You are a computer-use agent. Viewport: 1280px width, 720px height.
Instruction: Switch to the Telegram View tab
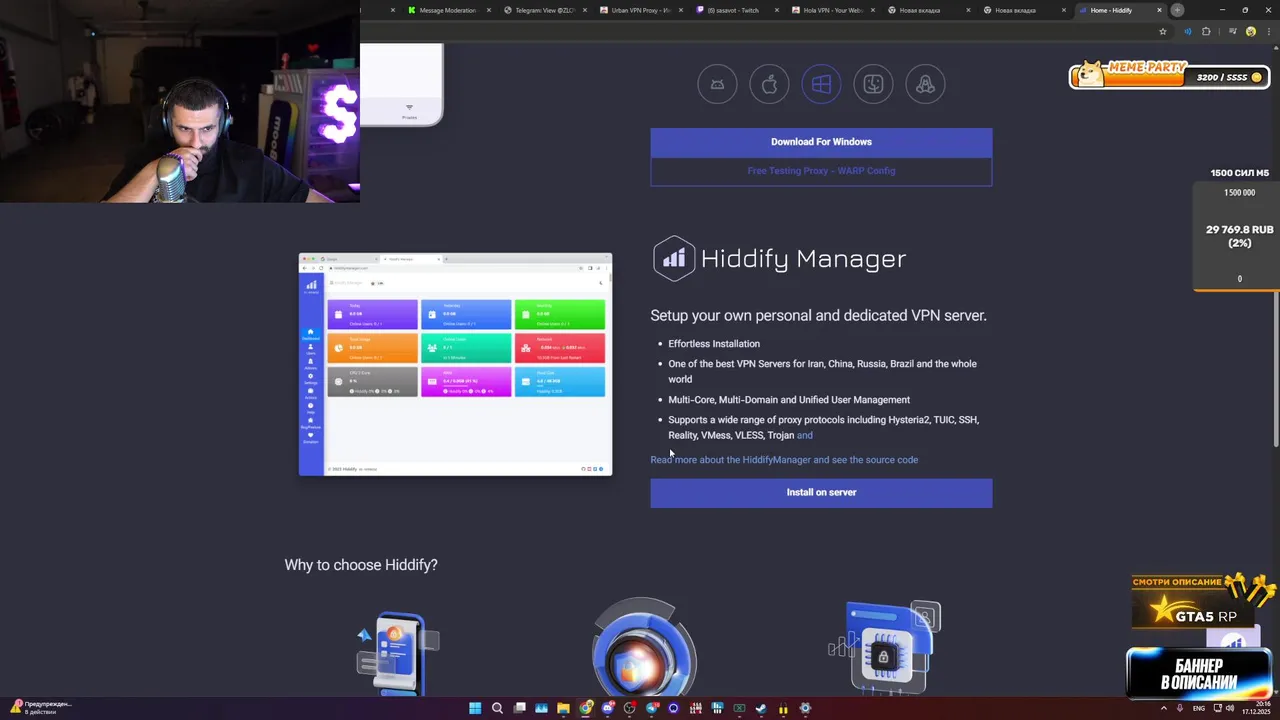[x=544, y=10]
